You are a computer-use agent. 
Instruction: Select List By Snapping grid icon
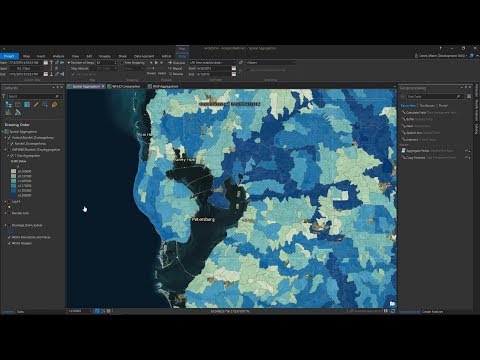pyautogui.click(x=45, y=105)
